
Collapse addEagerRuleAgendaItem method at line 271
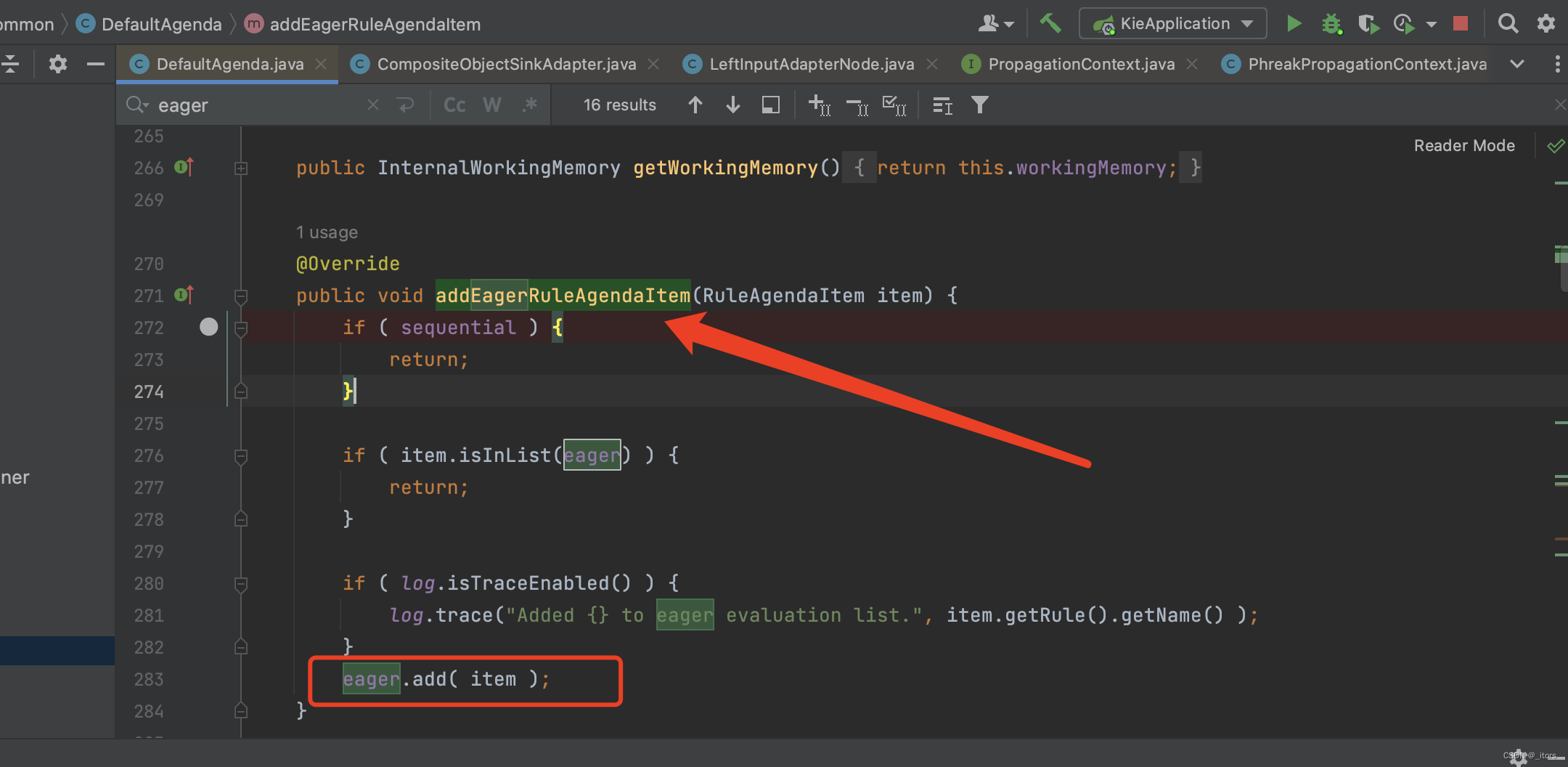pos(241,296)
